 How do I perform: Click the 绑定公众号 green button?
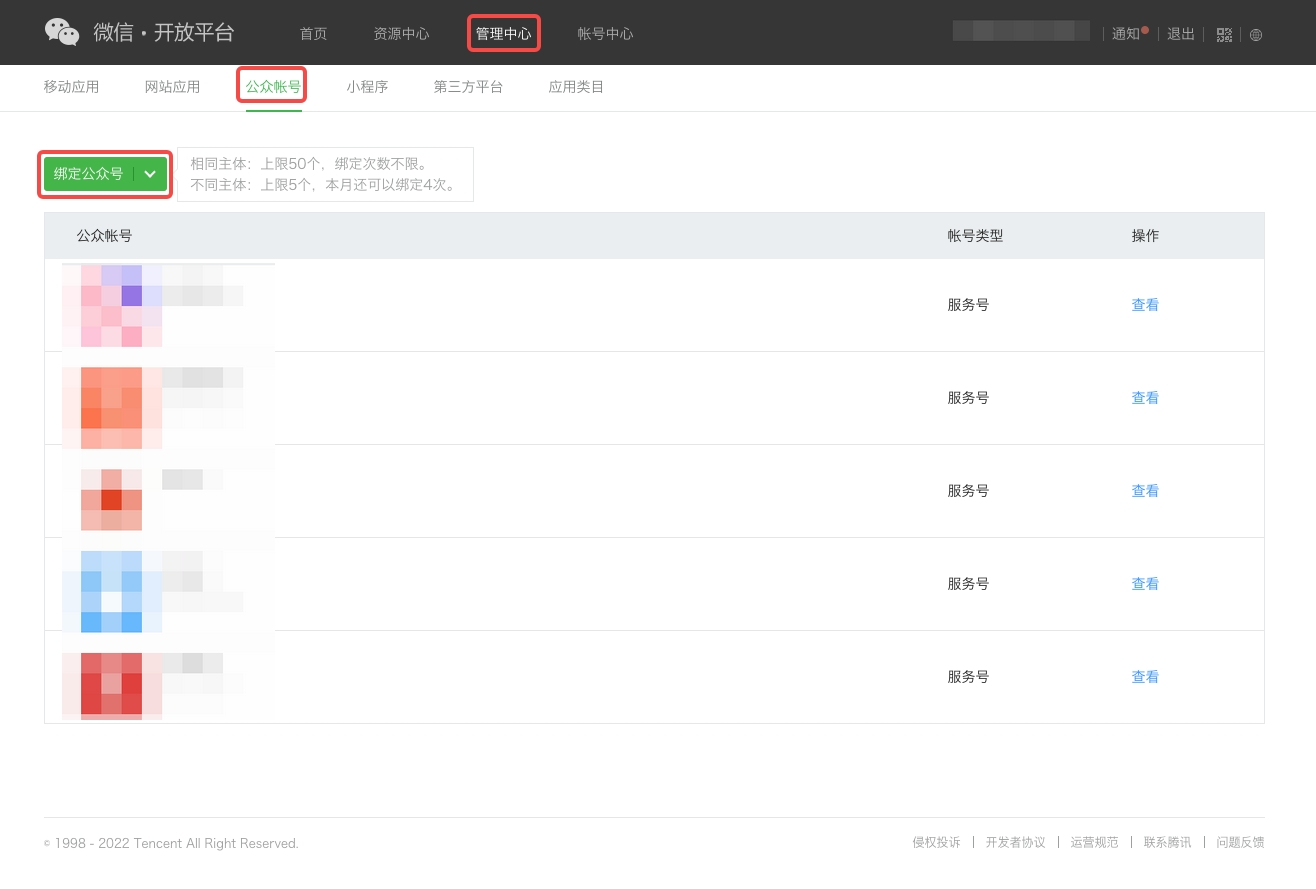click(x=89, y=174)
